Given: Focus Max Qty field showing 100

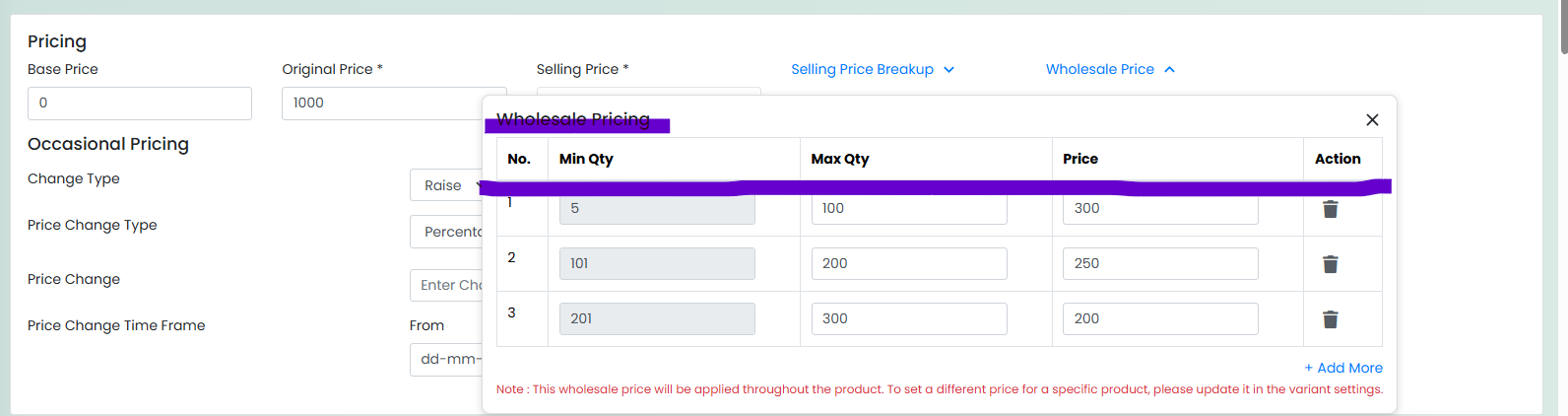Looking at the screenshot, I should click(x=909, y=208).
